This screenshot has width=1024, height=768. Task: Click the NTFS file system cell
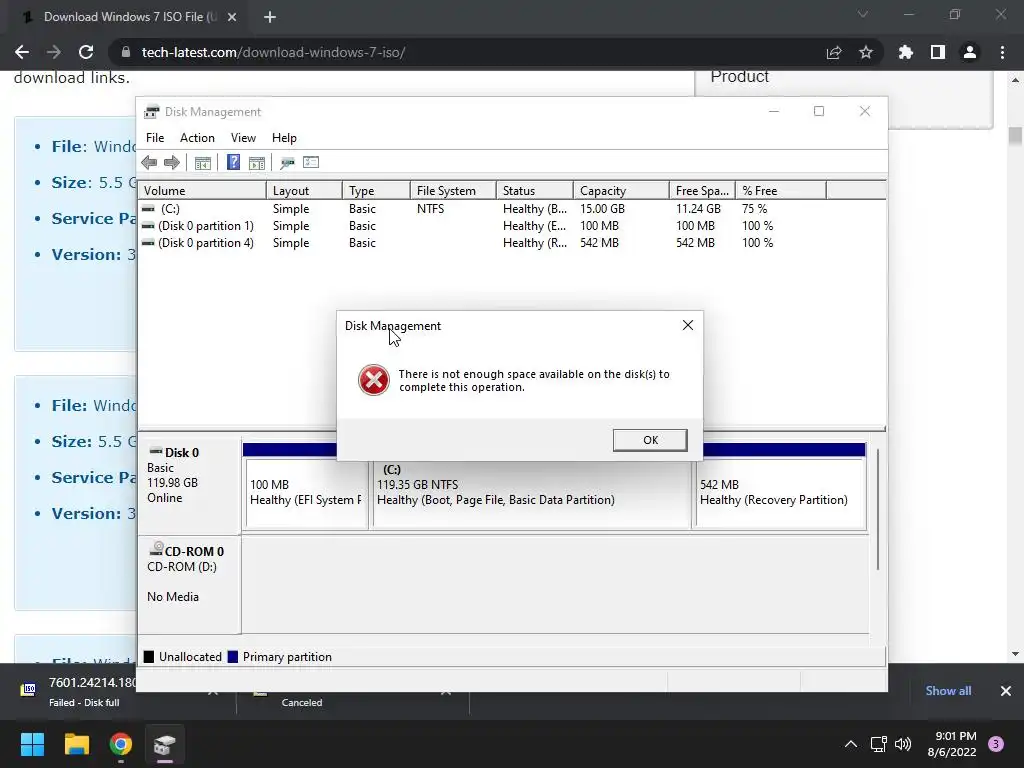(x=430, y=209)
